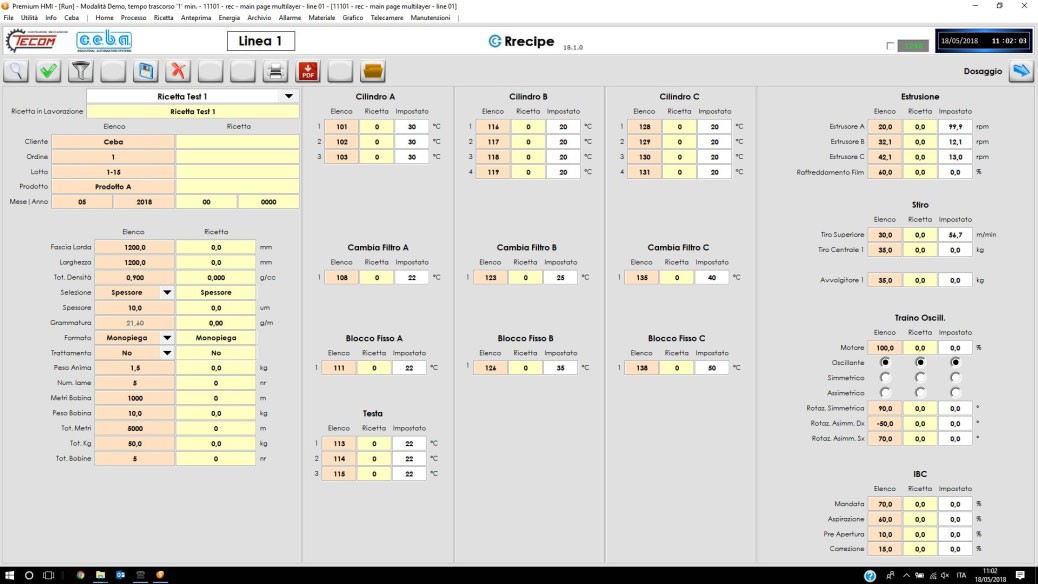Open the Processo menu
1038x584 pixels.
click(133, 18)
